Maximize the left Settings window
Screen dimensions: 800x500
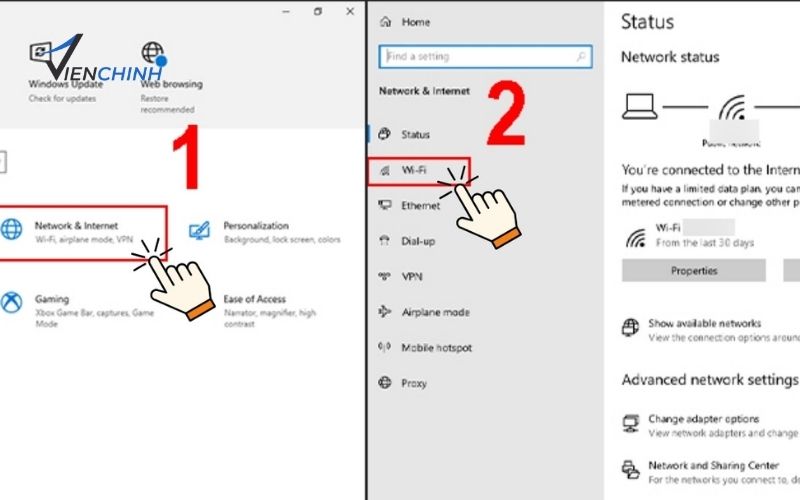click(318, 11)
